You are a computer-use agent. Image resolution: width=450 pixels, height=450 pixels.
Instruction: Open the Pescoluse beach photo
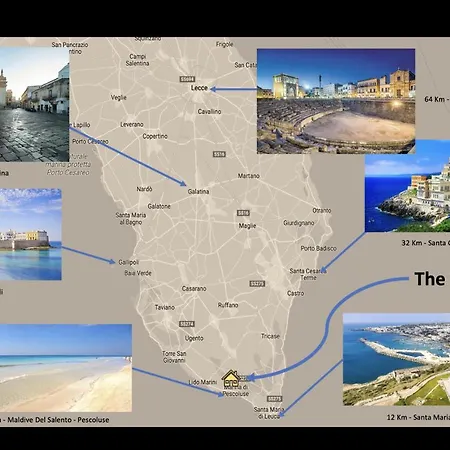[x=66, y=368]
